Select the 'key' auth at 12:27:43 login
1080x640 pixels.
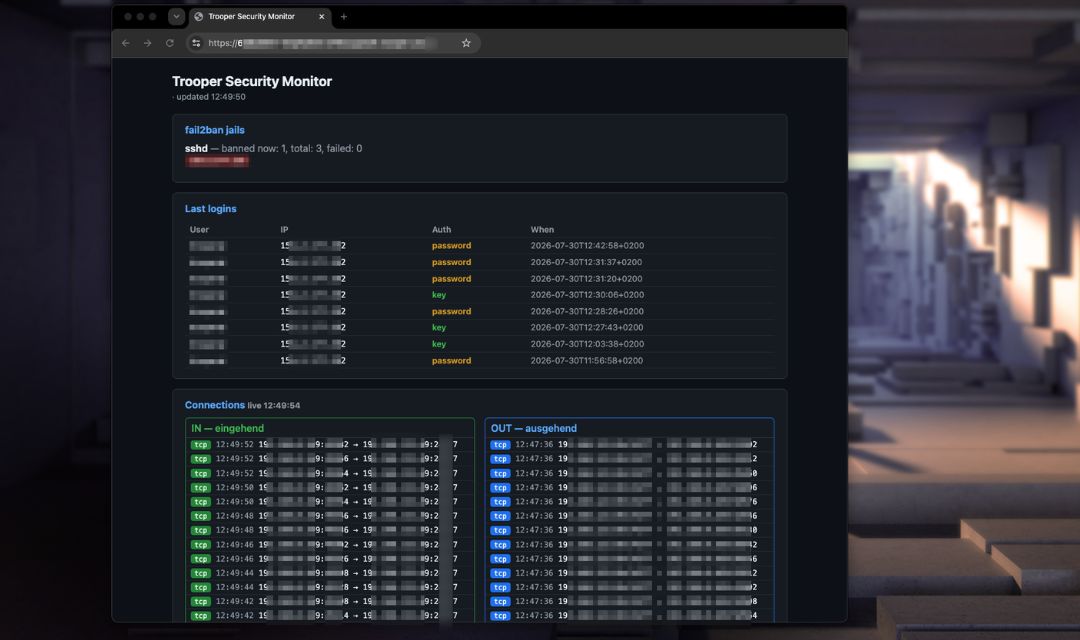tap(439, 328)
